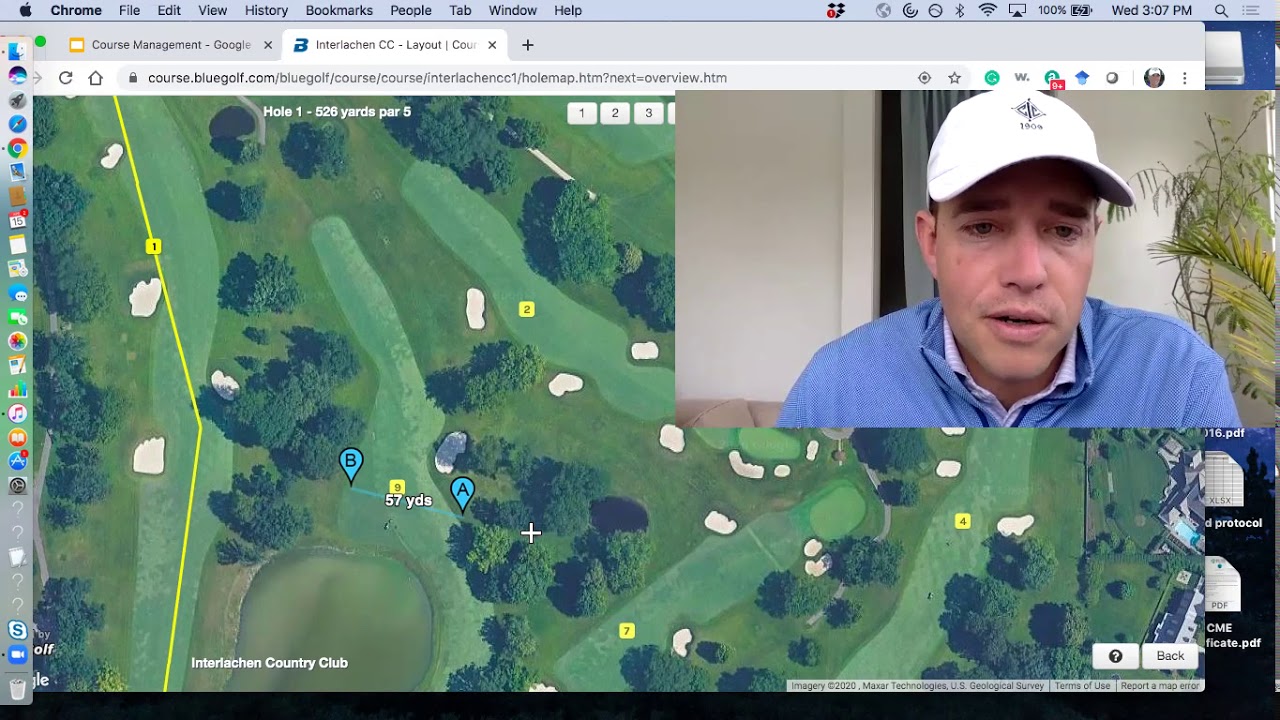
Task: Open the Chrome three-dot menu
Action: coord(1185,78)
